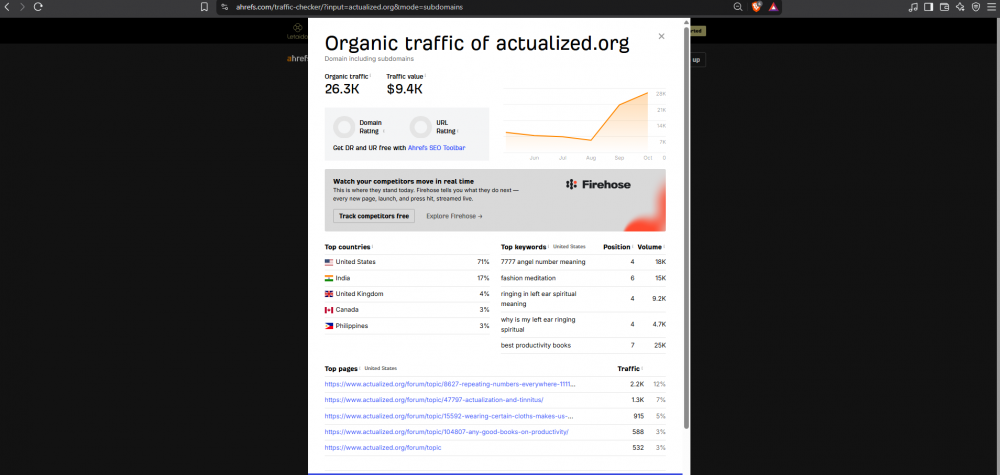1000x475 pixels.
Task: Click the $9.4K traffic value figure
Action: pyautogui.click(x=404, y=89)
